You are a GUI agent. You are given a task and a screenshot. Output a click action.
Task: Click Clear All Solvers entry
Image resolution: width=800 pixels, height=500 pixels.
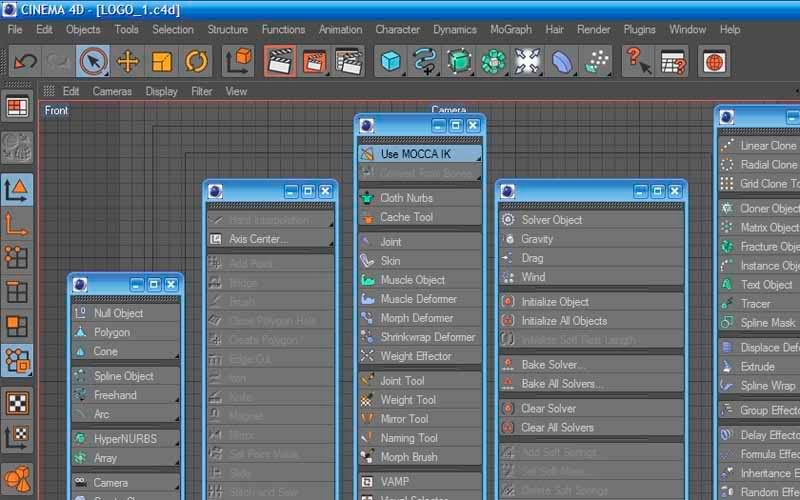(x=591, y=428)
